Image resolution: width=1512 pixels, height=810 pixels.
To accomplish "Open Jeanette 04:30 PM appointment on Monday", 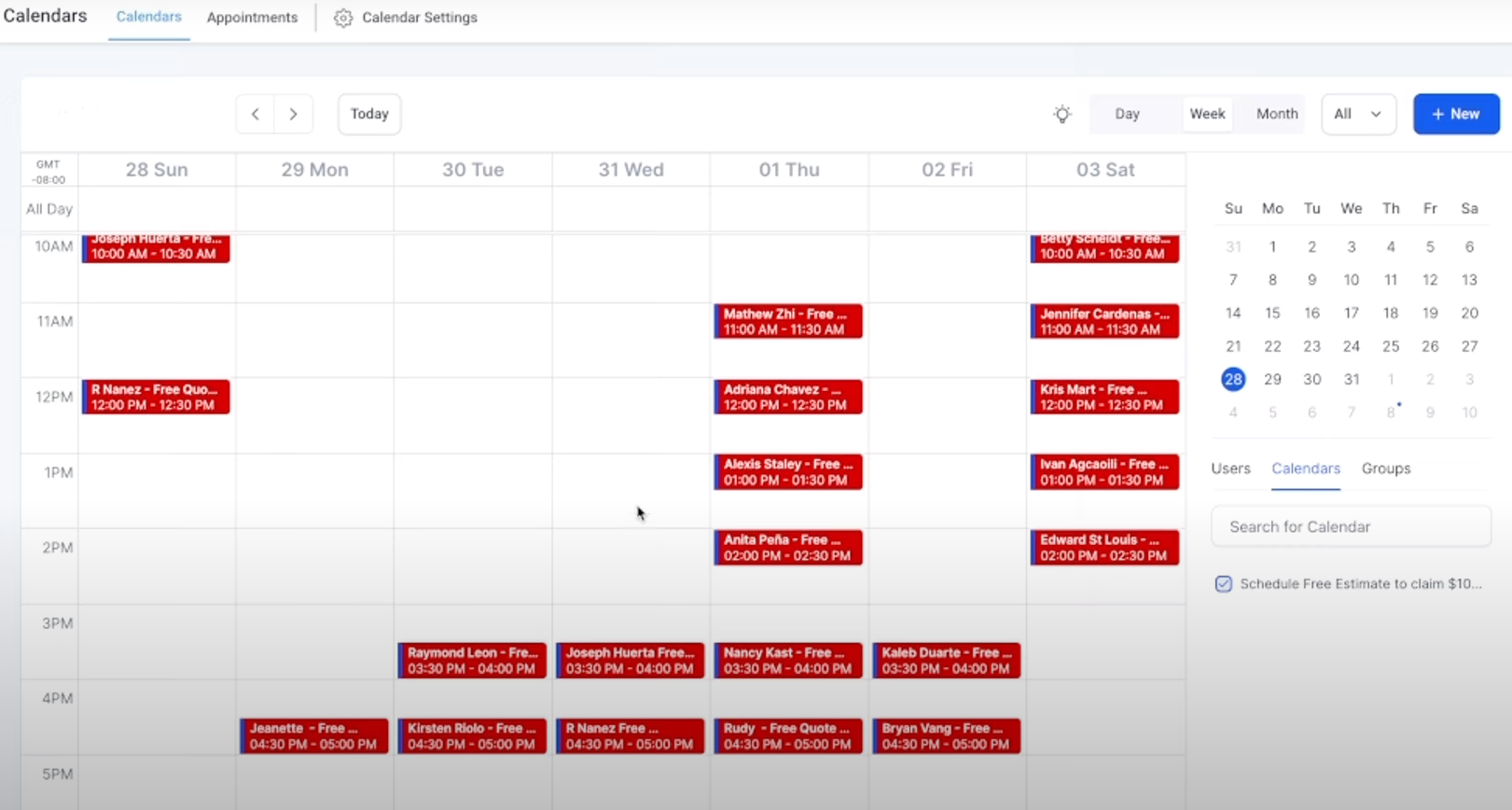I will coord(314,736).
